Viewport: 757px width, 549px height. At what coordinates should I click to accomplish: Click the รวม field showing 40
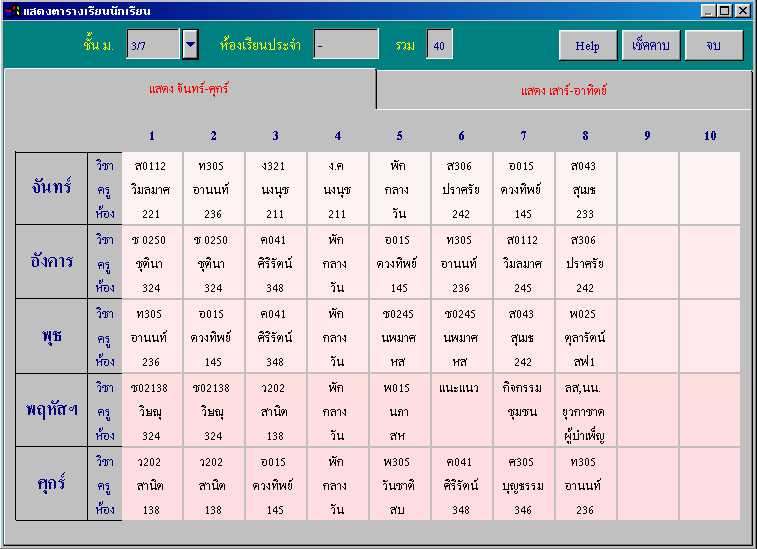click(439, 44)
